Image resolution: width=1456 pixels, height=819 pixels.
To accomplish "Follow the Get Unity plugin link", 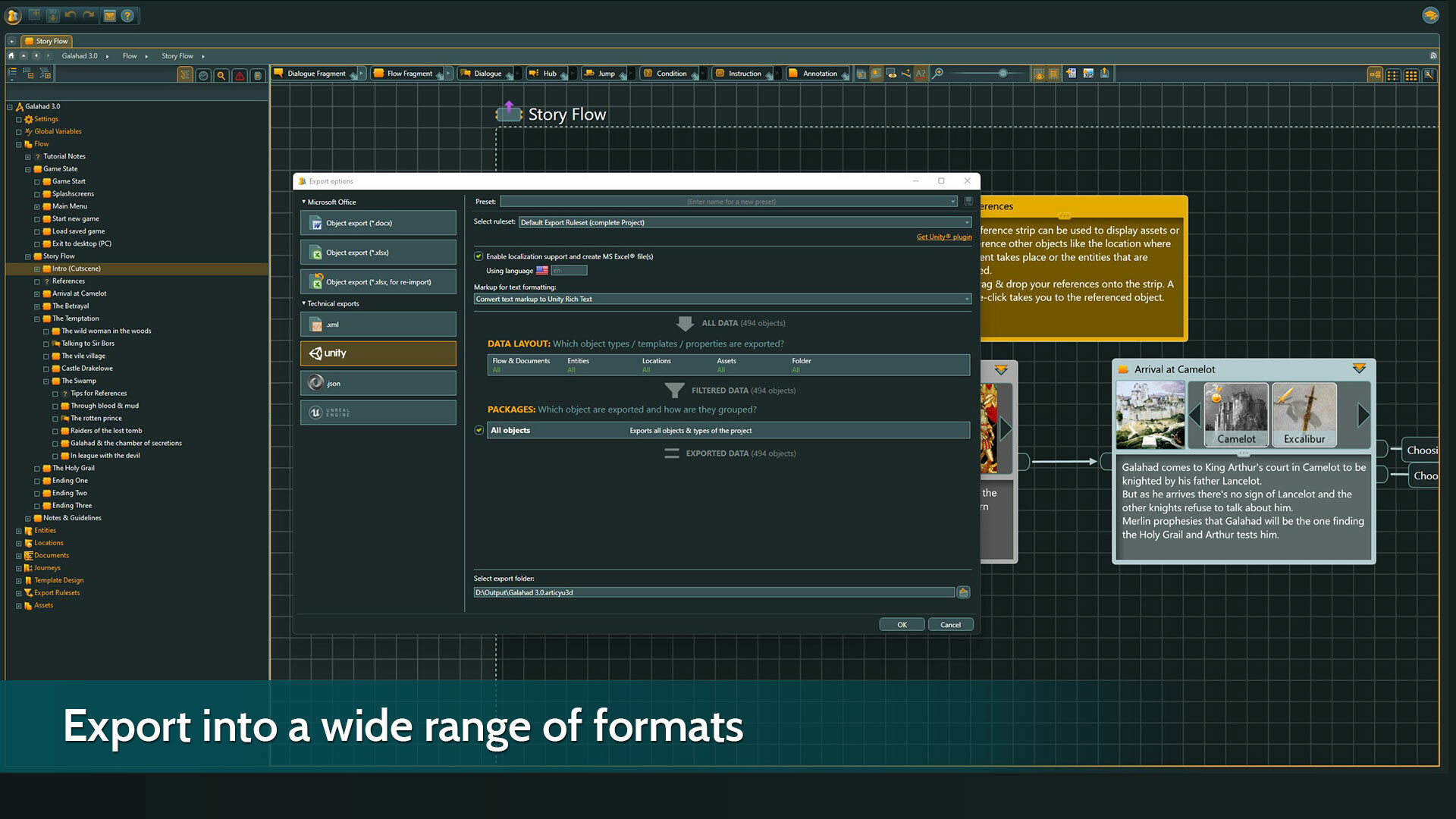I will click(943, 237).
